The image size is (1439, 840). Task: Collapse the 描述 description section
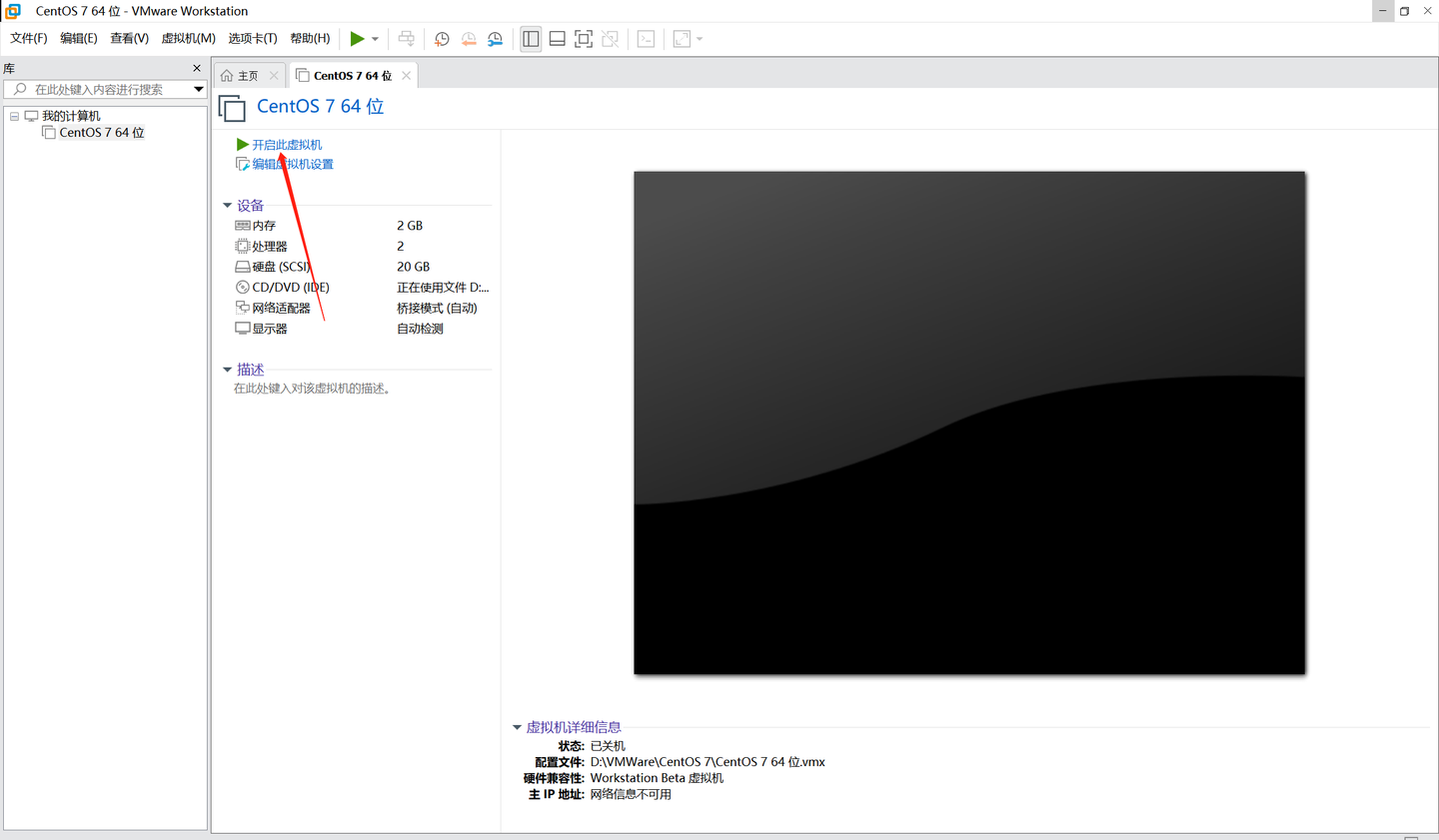228,369
